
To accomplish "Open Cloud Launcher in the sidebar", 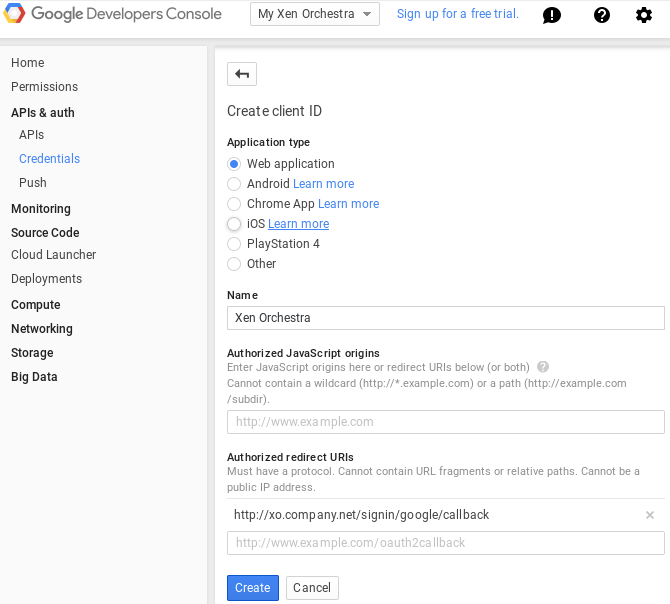I will click(53, 255).
